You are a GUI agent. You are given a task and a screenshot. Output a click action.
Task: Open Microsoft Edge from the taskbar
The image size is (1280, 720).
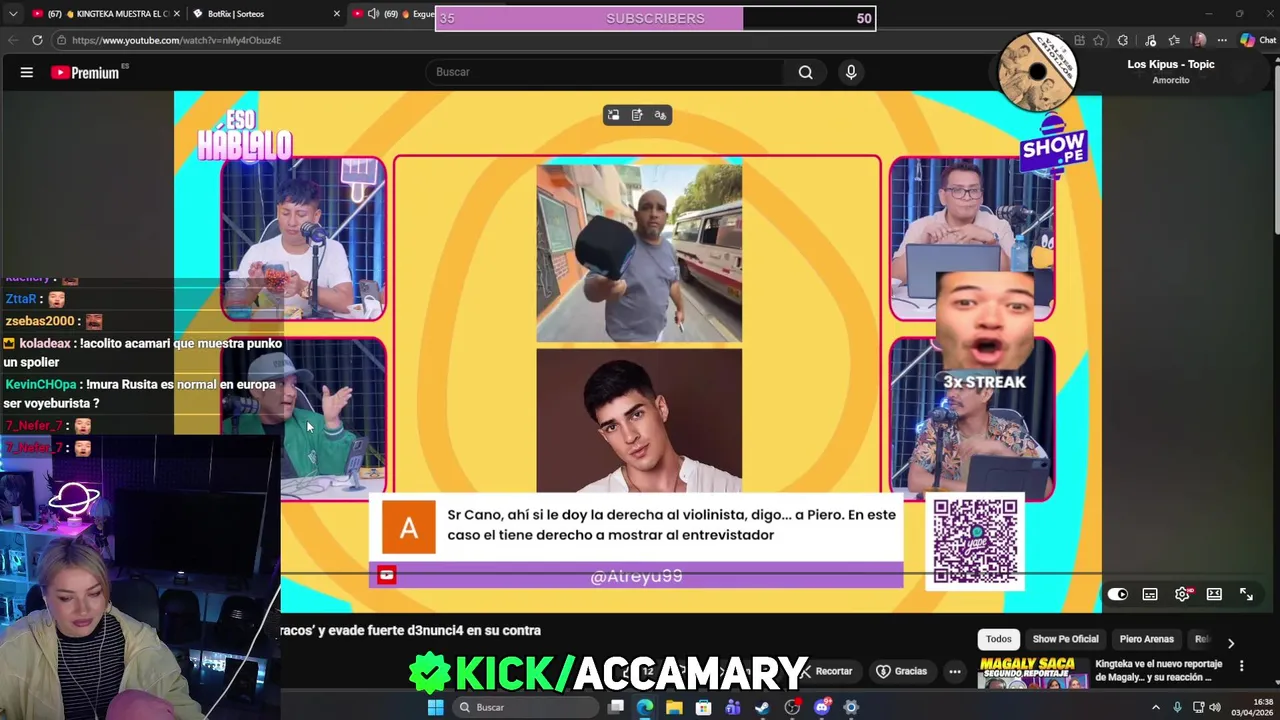tap(645, 707)
